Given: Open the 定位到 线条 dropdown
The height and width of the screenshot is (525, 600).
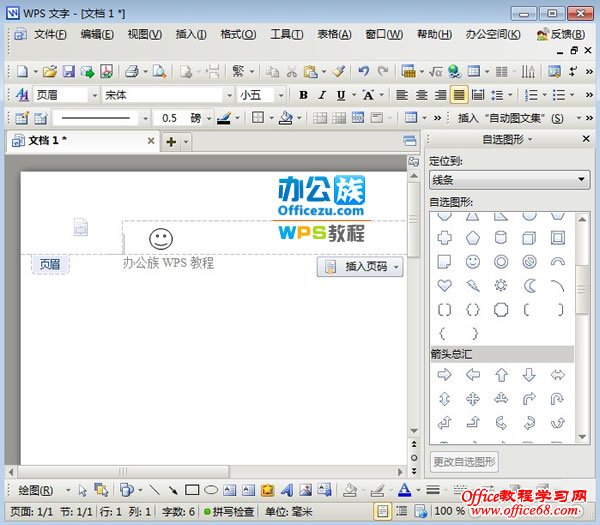Looking at the screenshot, I should coord(509,180).
